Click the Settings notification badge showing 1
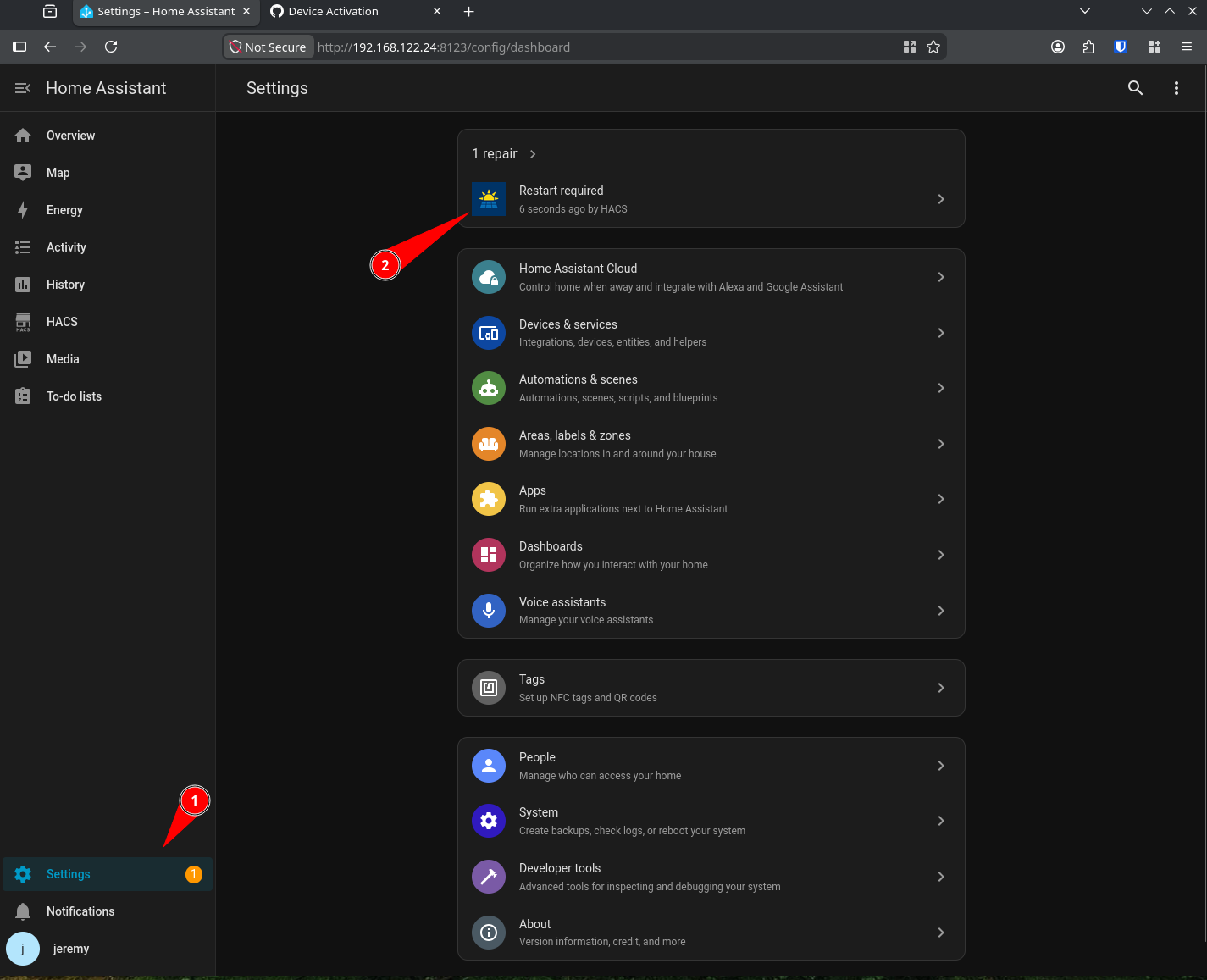Image resolution: width=1207 pixels, height=980 pixels. click(194, 874)
